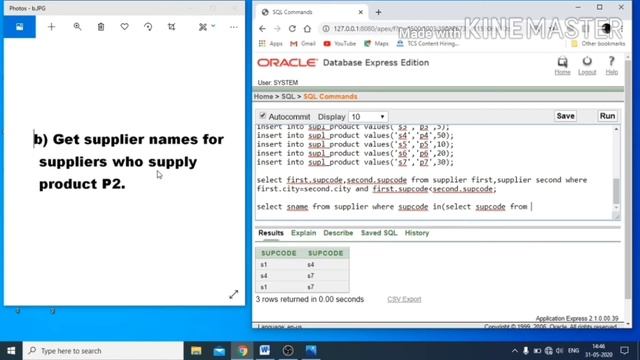Select the Saved SQL tab

tap(379, 233)
